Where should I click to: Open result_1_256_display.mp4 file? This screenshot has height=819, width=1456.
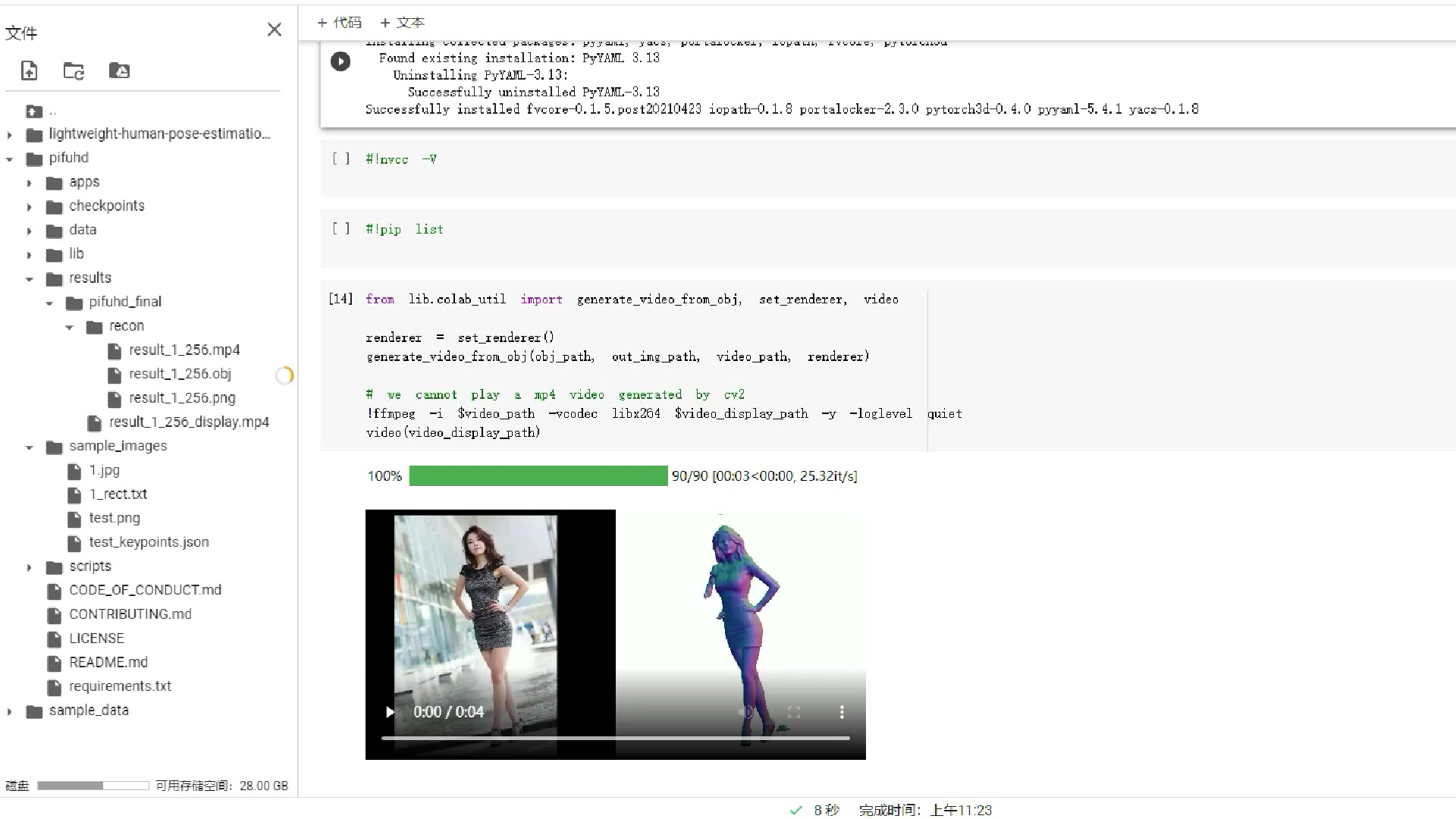[x=189, y=422]
